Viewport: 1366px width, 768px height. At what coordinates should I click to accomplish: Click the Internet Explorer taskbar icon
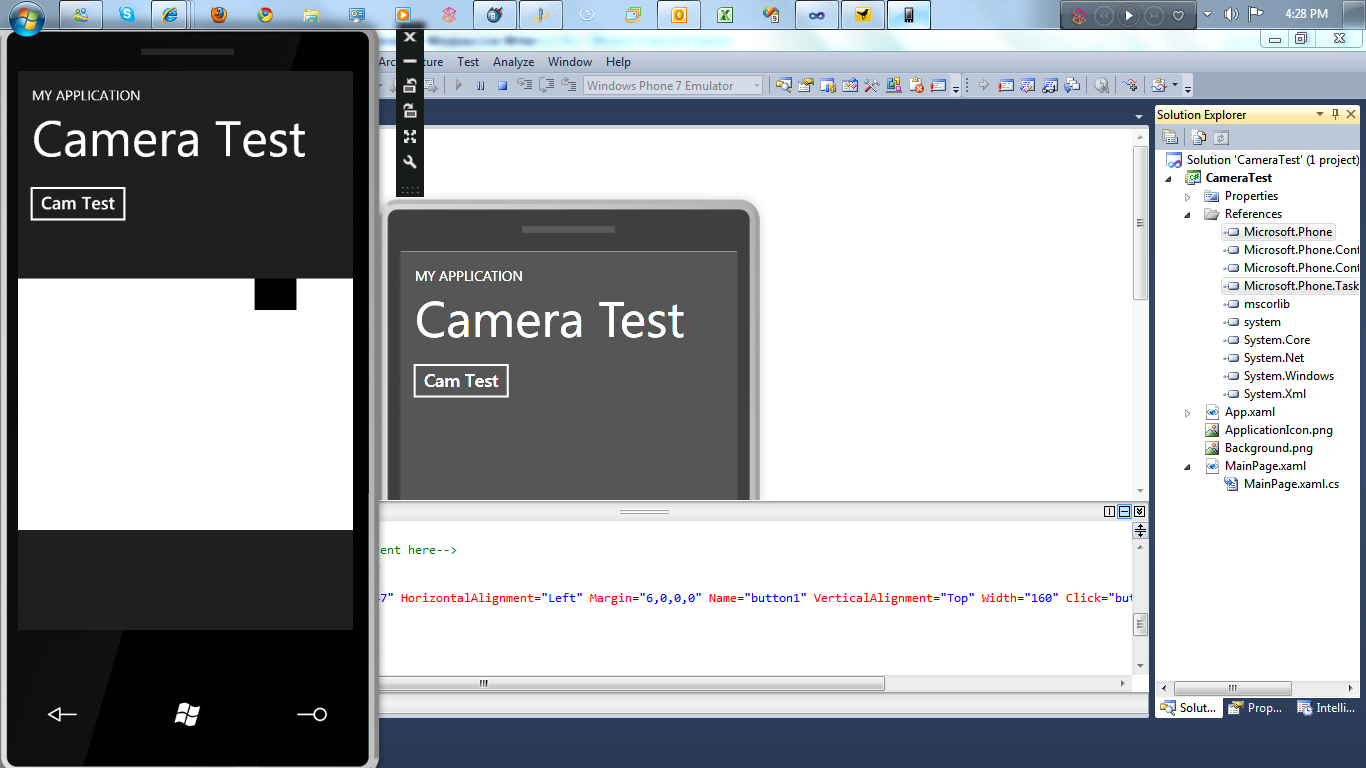point(172,15)
